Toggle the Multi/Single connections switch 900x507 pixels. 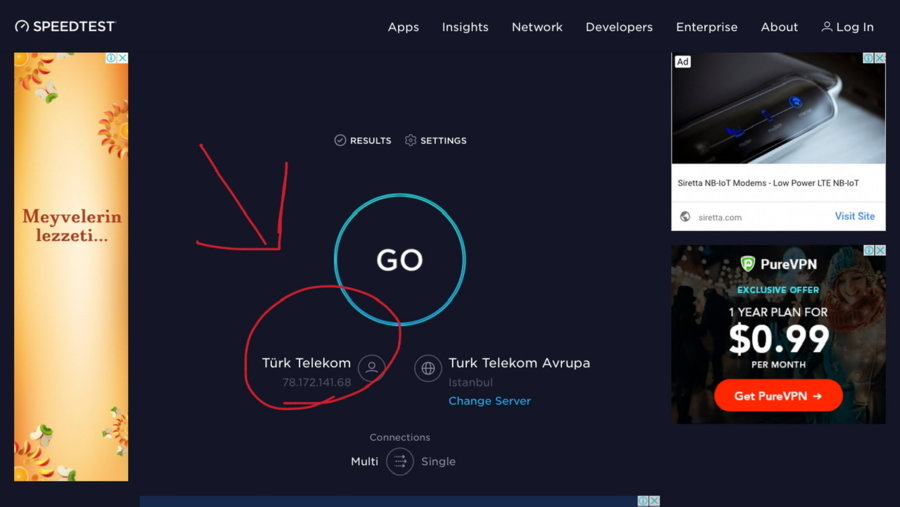400,461
